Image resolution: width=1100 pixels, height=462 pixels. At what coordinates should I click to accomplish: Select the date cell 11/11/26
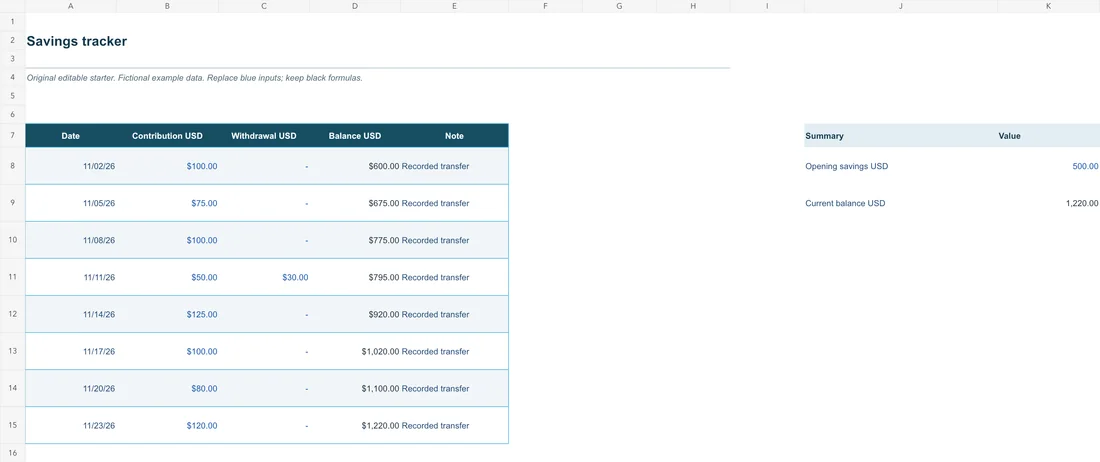(71, 277)
